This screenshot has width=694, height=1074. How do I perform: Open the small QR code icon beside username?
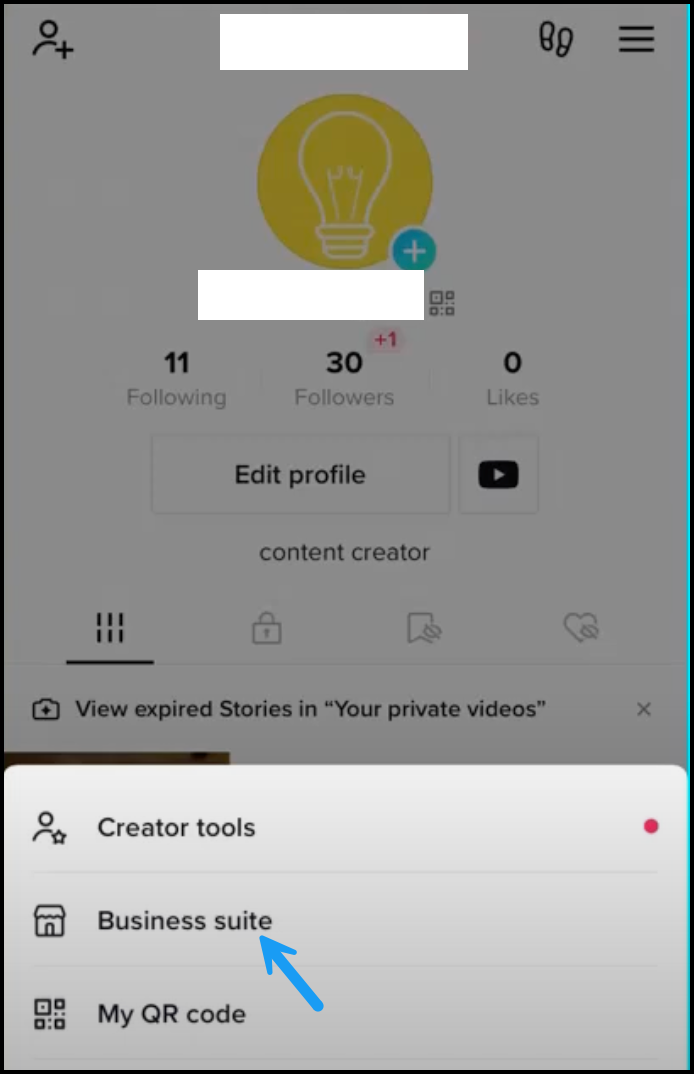click(x=442, y=303)
